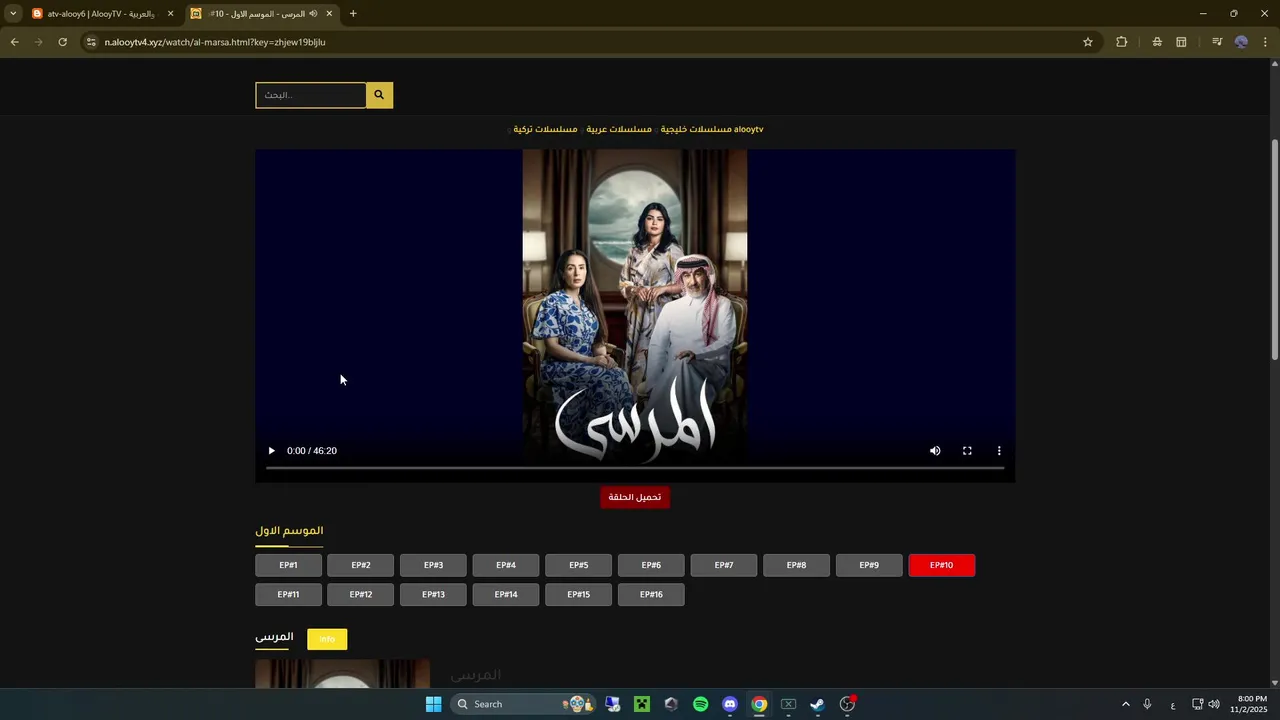
Task: Open Steam from the taskbar
Action: pos(817,704)
